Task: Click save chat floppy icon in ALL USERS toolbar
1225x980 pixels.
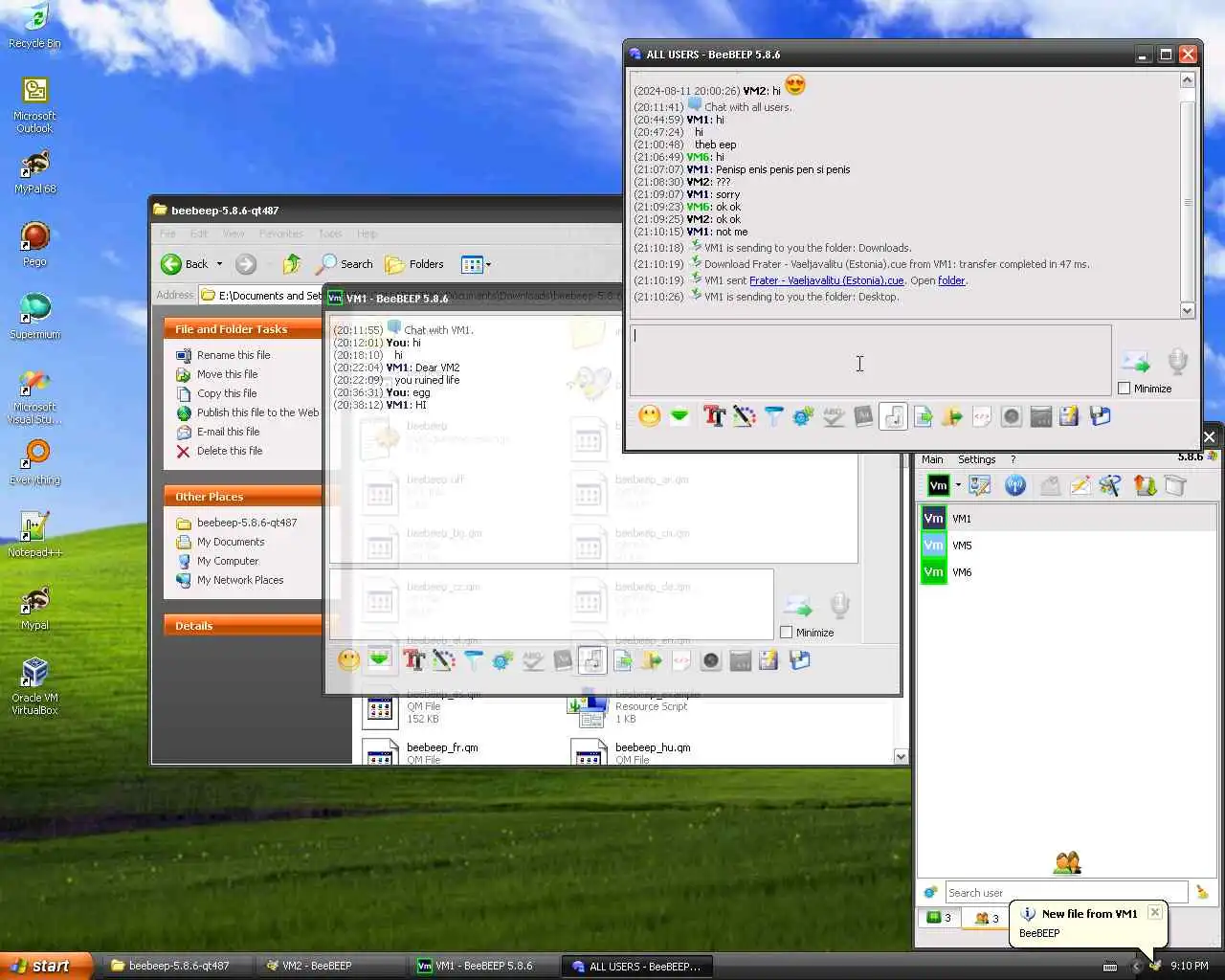Action: [x=1100, y=415]
